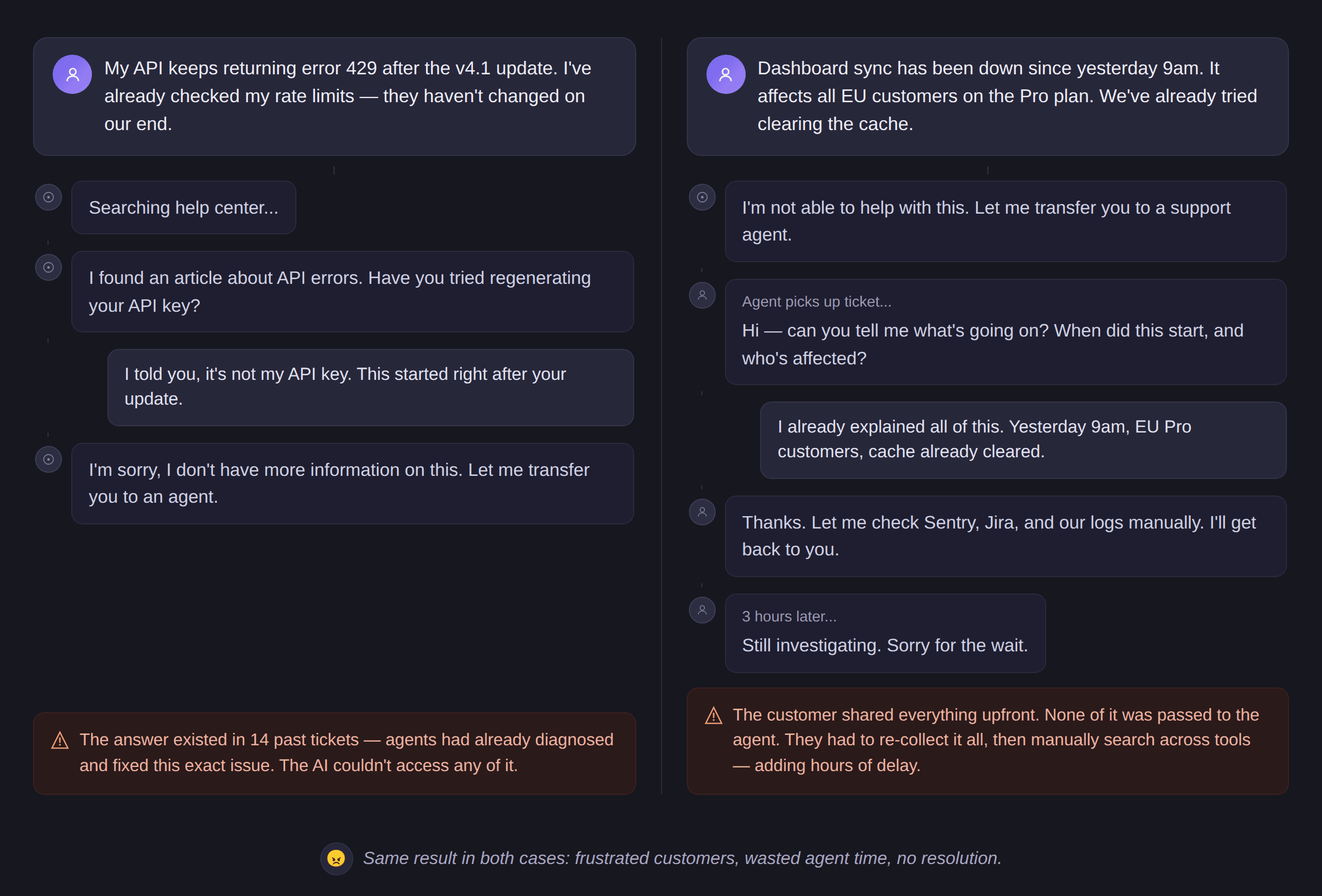This screenshot has height=896, width=1322.
Task: Click the 'Same result in both cases' caption
Action: (682, 858)
